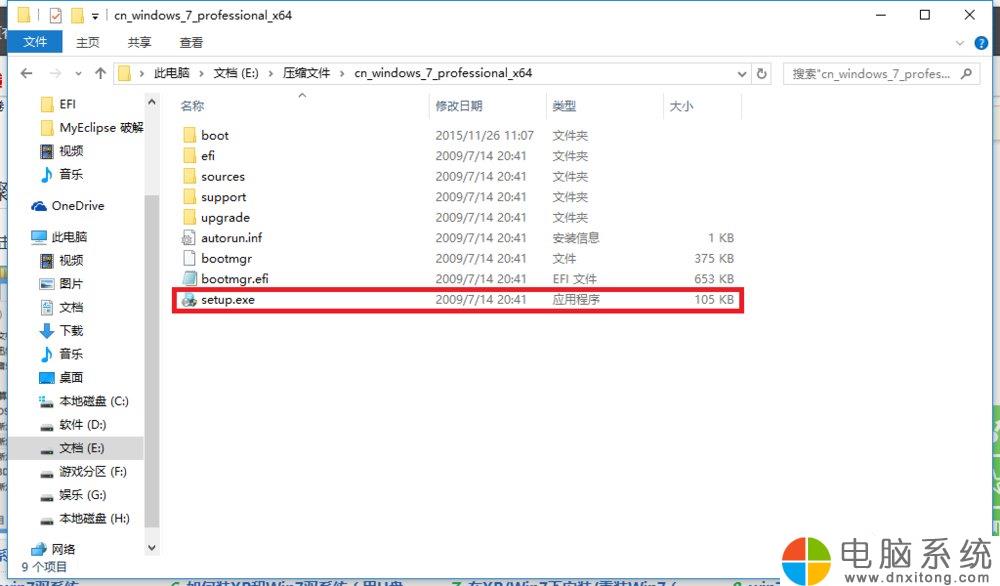Screen dimensions: 1000x586
Task: Sort files by 类型 column header
Action: pyautogui.click(x=564, y=106)
